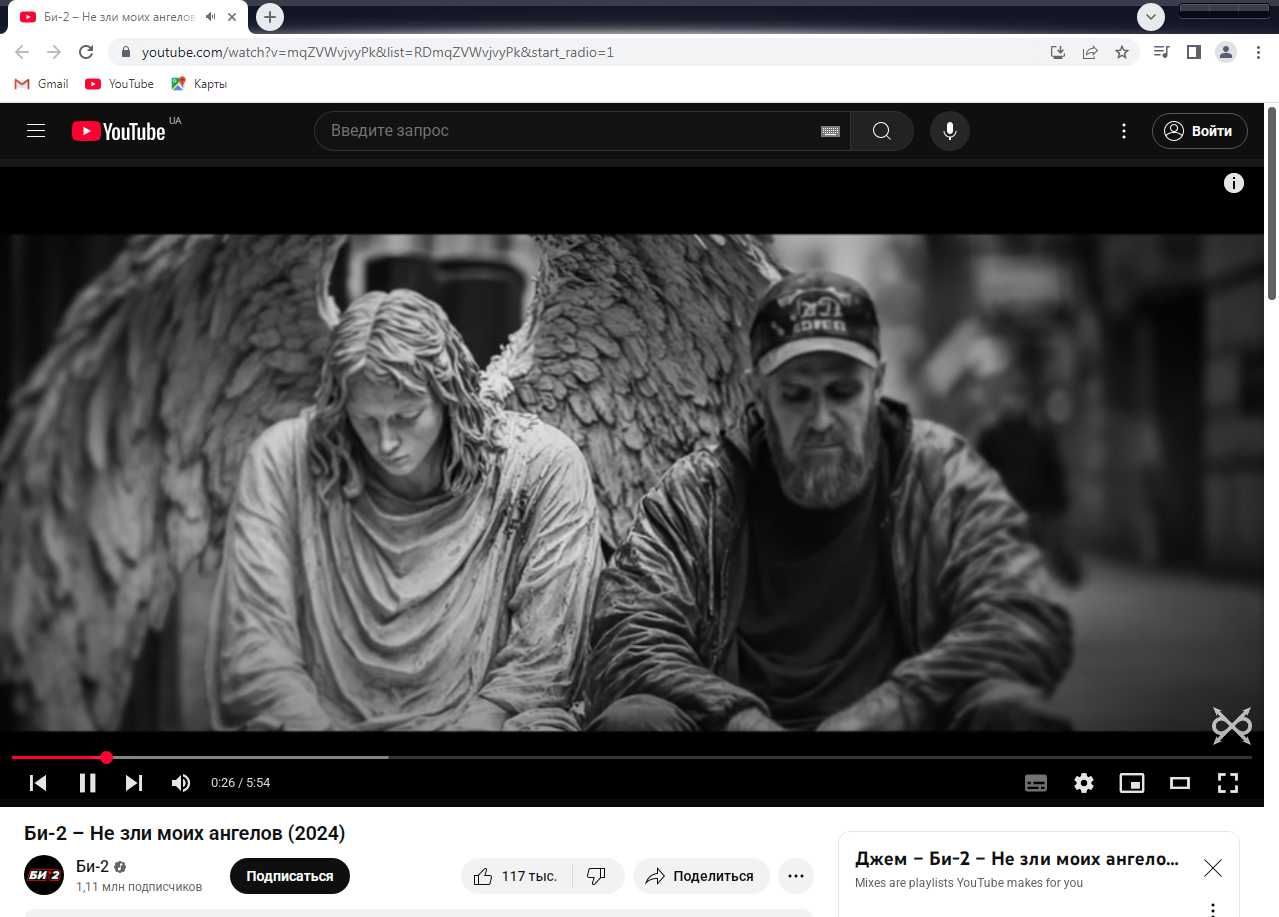Screen dimensions: 1279x917
Task: Mute the video volume
Action: coord(181,783)
